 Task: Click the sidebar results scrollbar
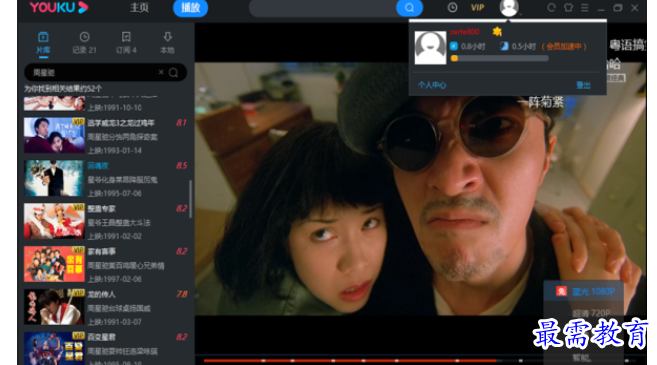191,199
